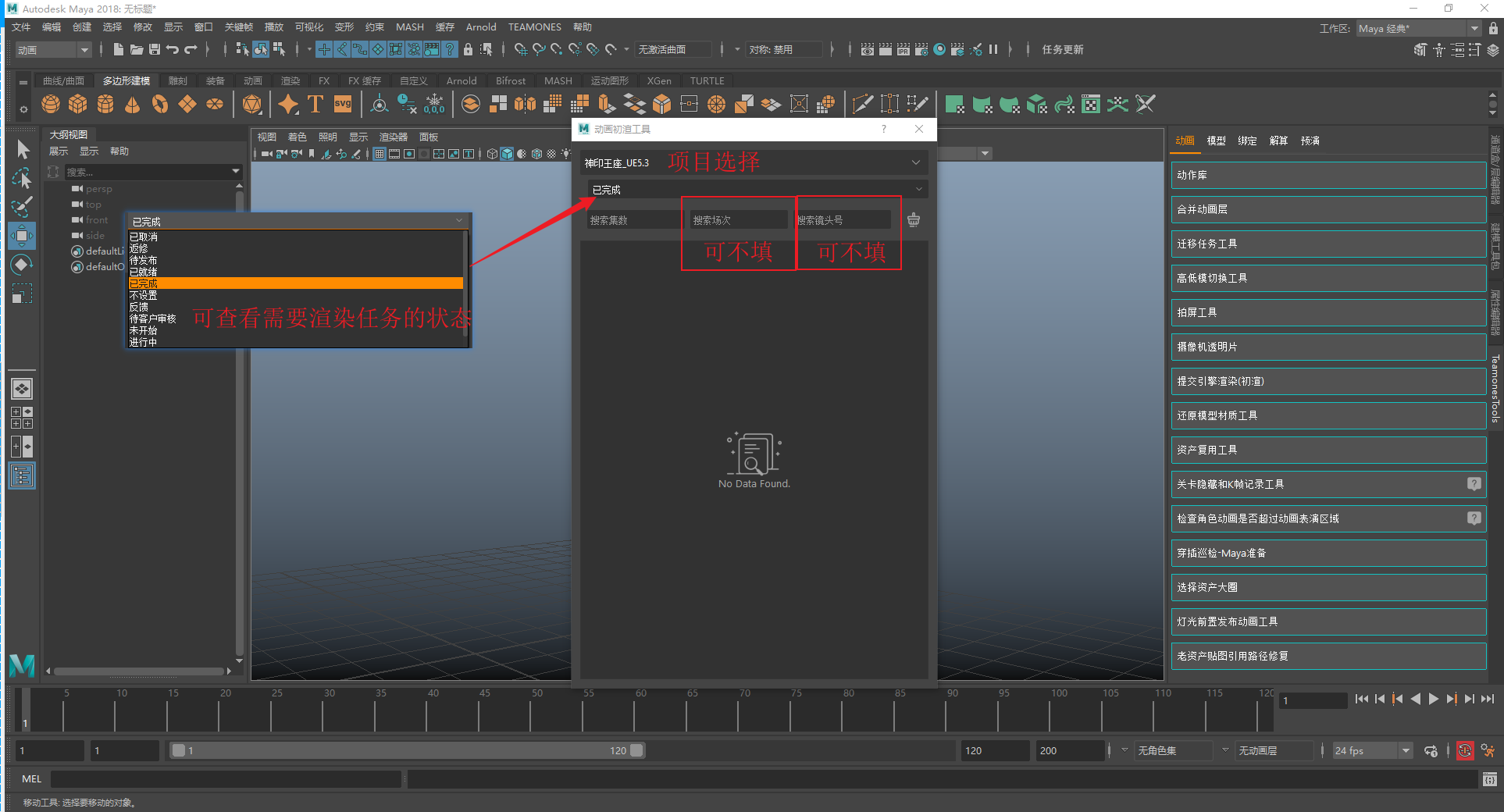This screenshot has height=812, width=1504.
Task: Click the polygon sphere shelf icon
Action: (51, 104)
